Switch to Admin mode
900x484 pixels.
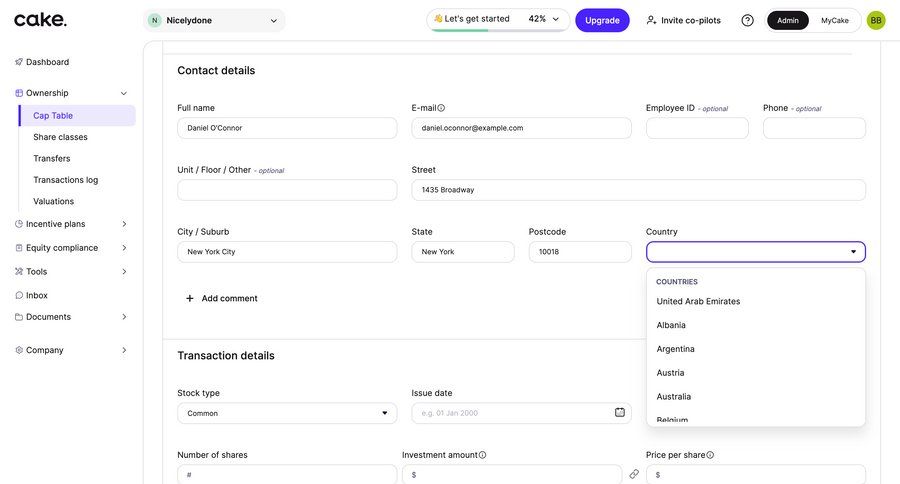[788, 20]
